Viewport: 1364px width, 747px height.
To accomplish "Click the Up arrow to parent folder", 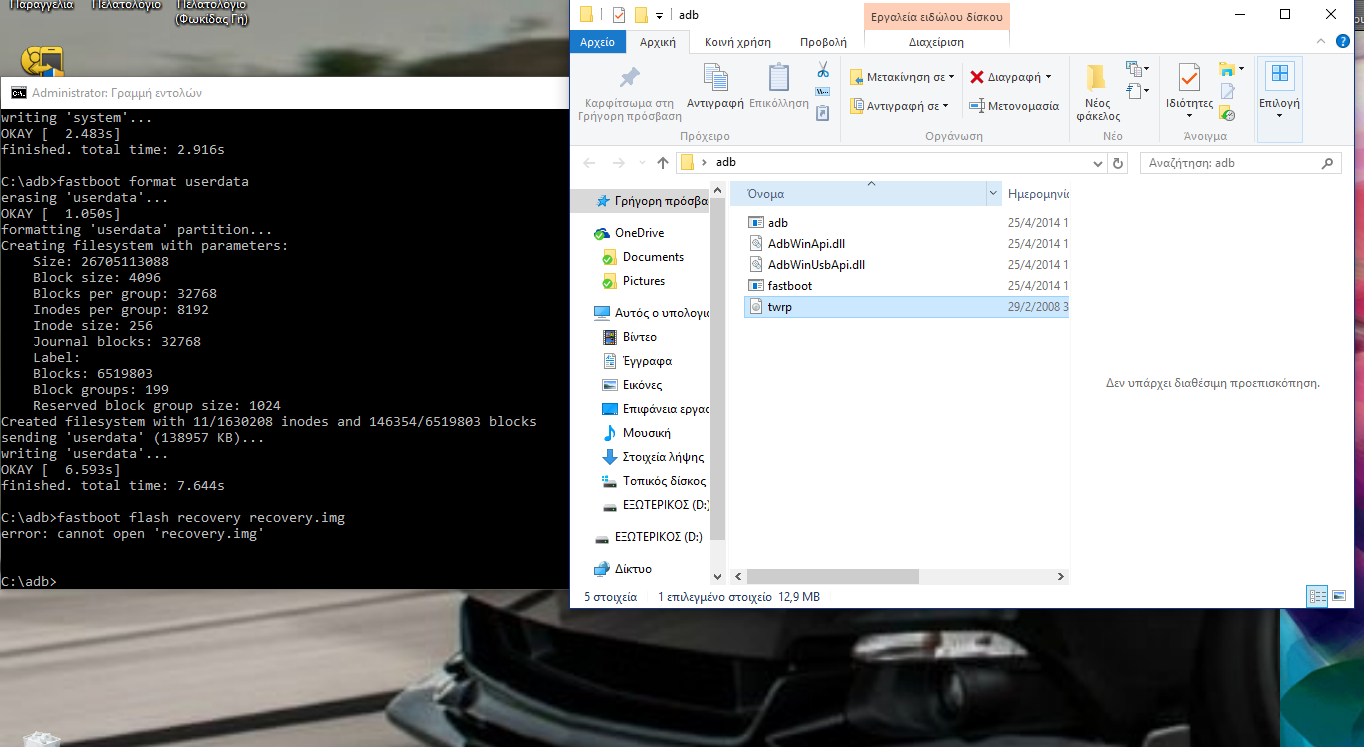I will coord(662,163).
